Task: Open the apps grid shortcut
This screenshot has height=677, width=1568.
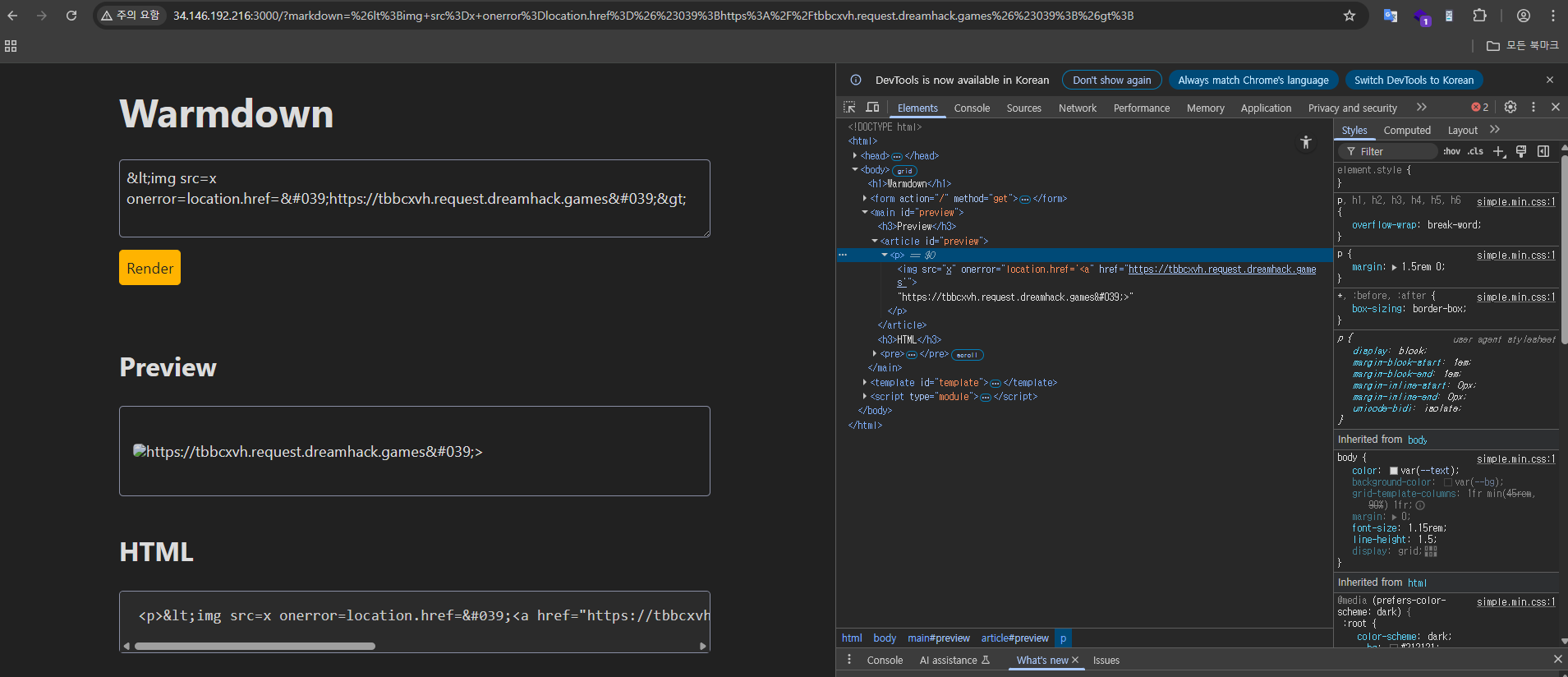Action: pyautogui.click(x=11, y=46)
